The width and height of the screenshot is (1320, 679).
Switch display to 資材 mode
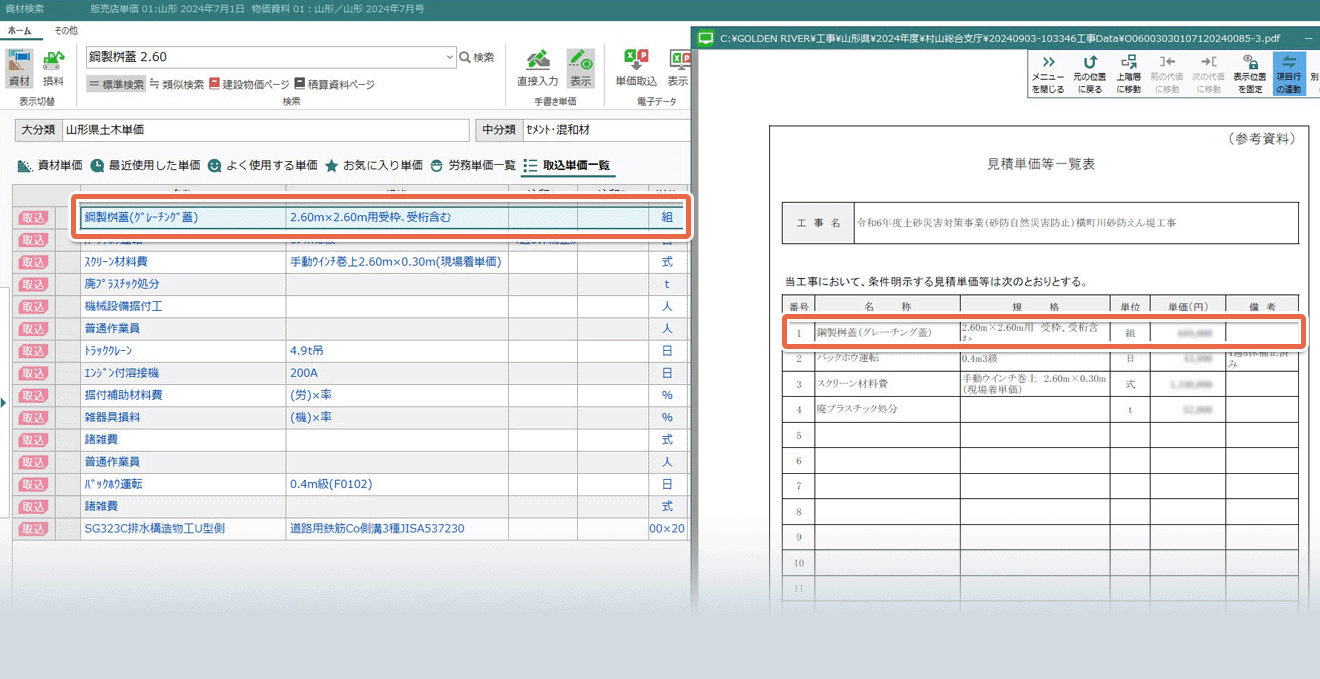click(x=19, y=68)
